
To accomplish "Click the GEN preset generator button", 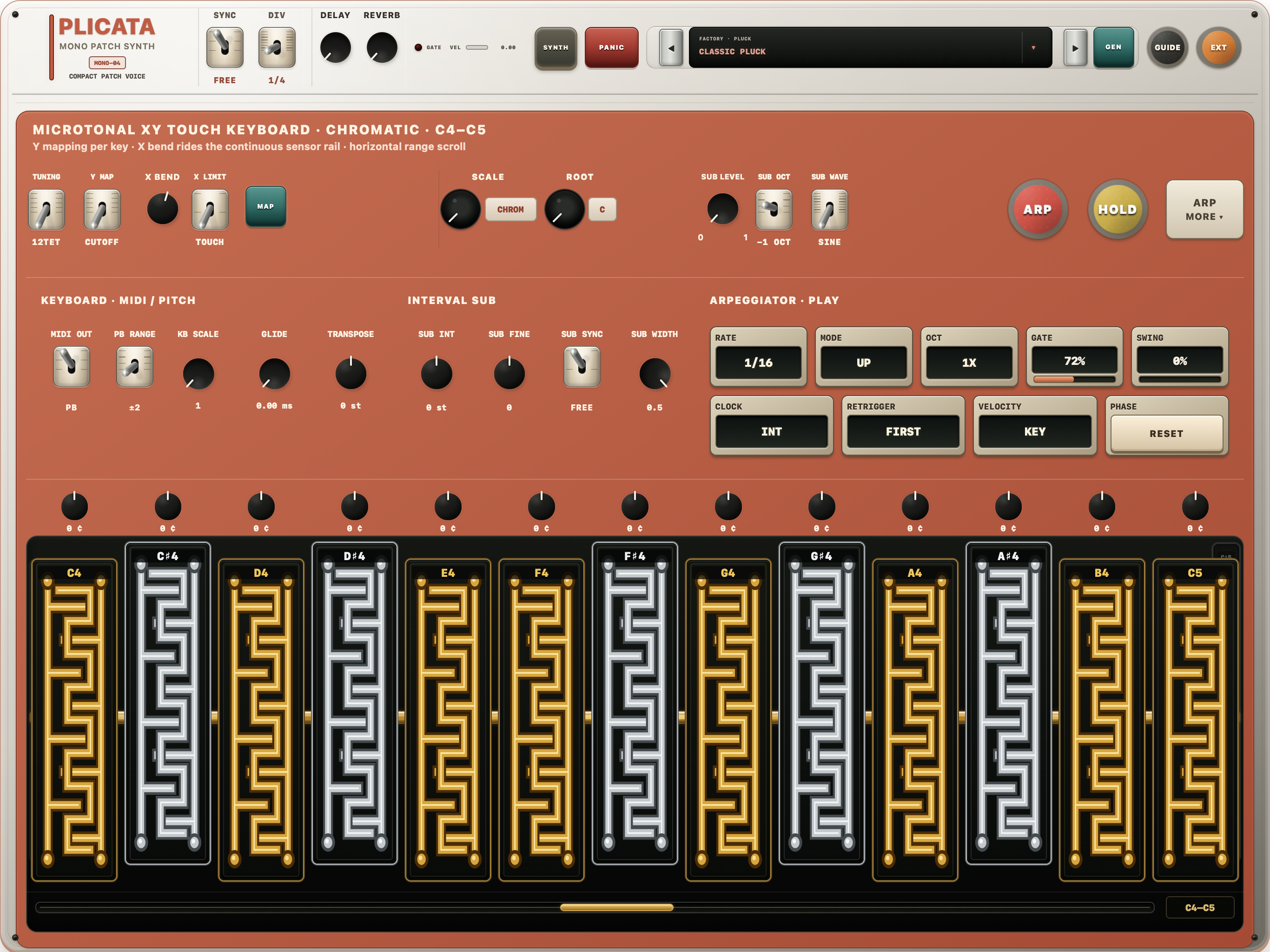I will tap(1113, 47).
